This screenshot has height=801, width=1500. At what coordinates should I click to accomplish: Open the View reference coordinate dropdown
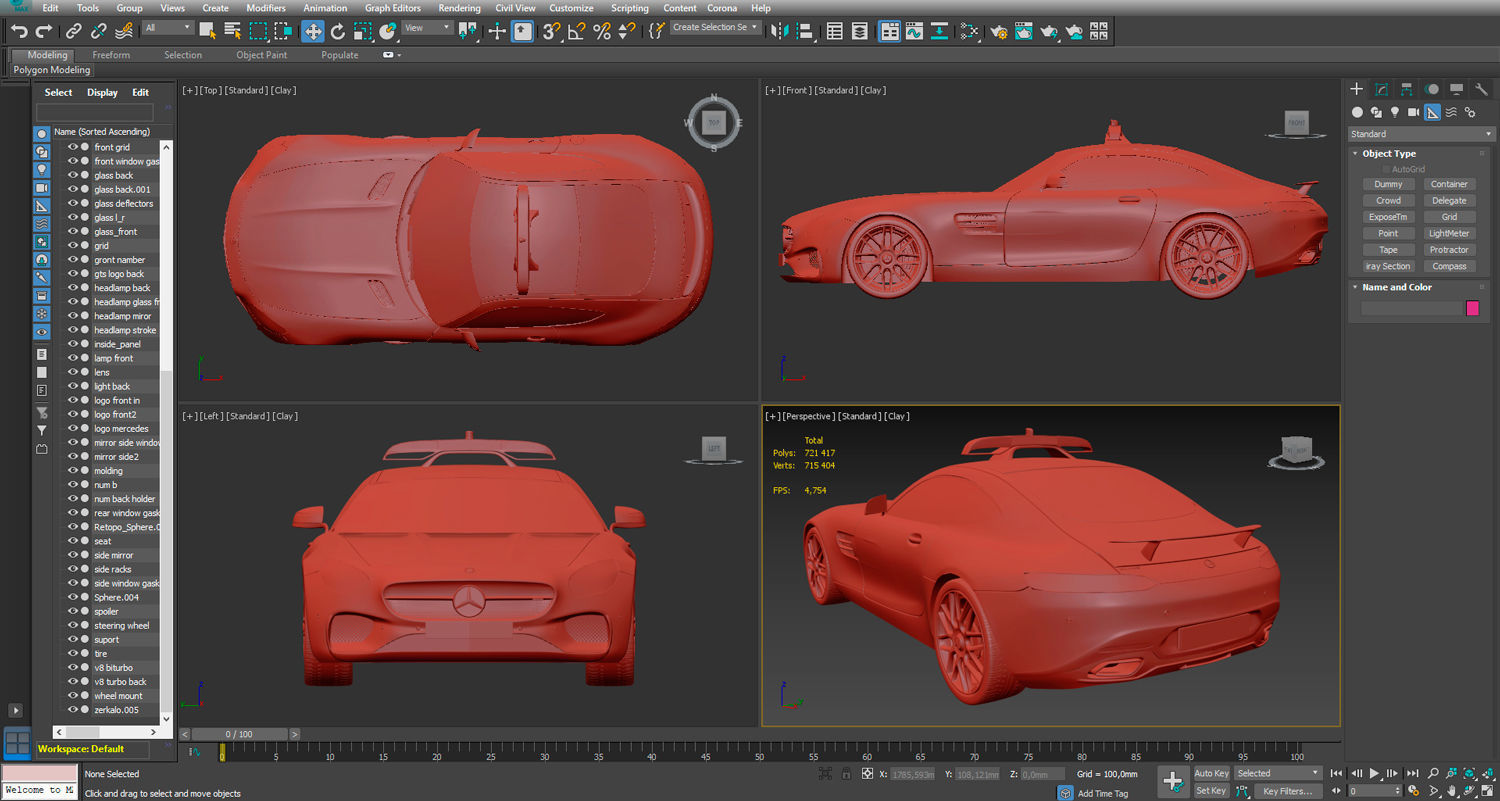point(427,27)
